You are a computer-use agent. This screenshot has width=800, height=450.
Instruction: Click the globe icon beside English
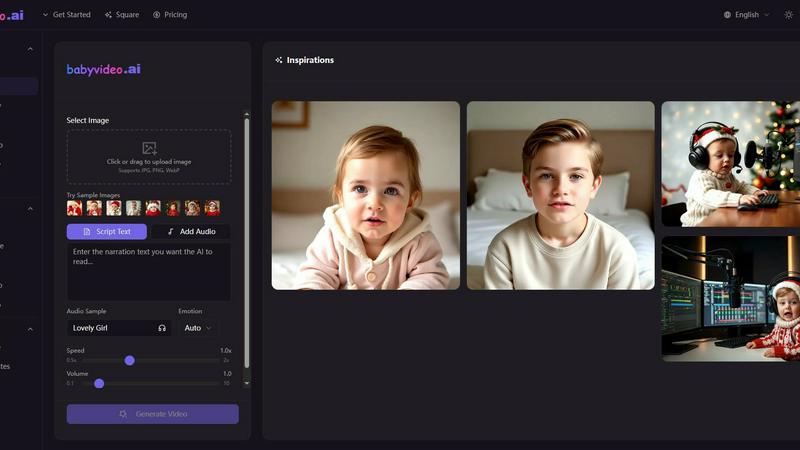click(727, 15)
